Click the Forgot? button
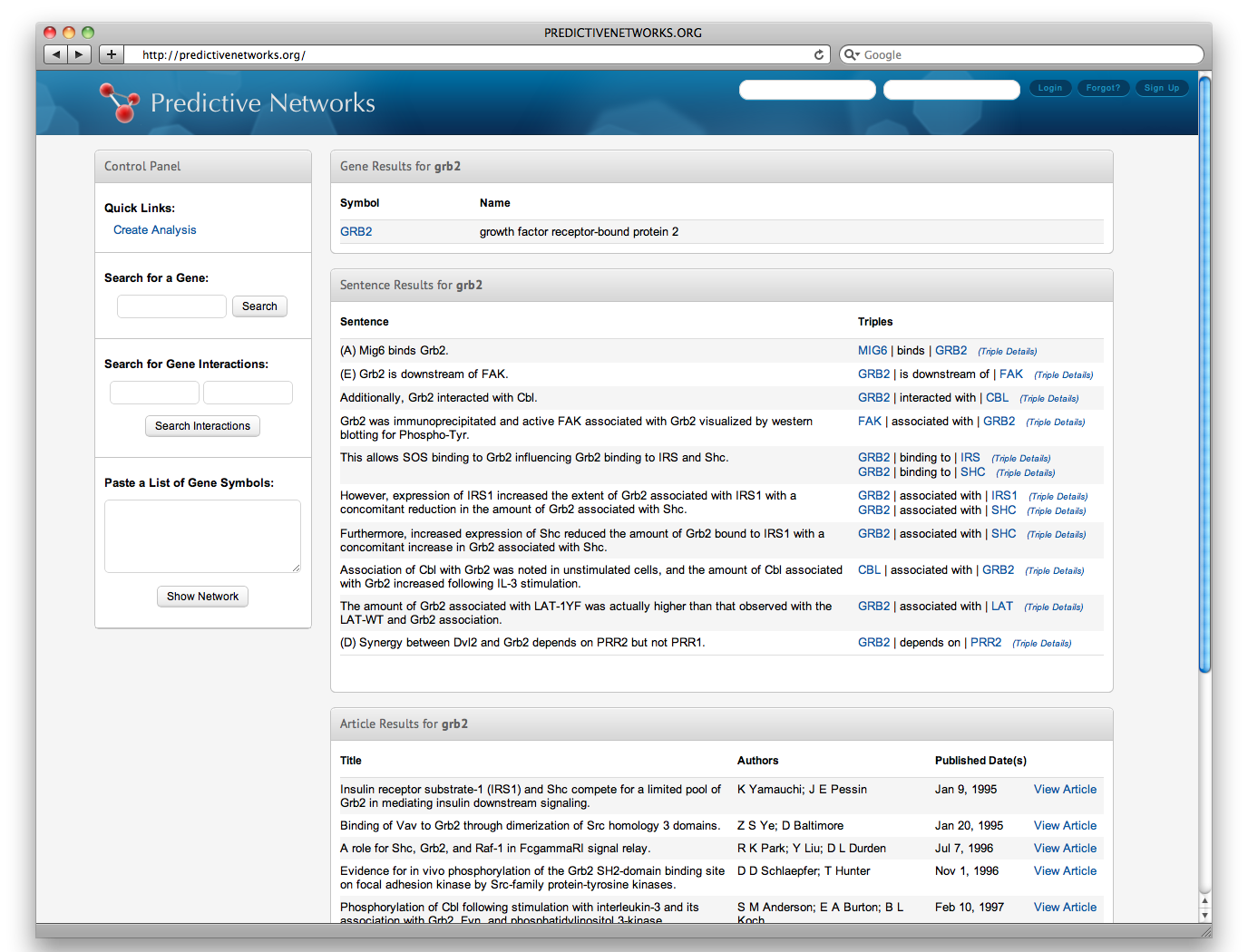The height and width of the screenshot is (952, 1248). point(1103,88)
